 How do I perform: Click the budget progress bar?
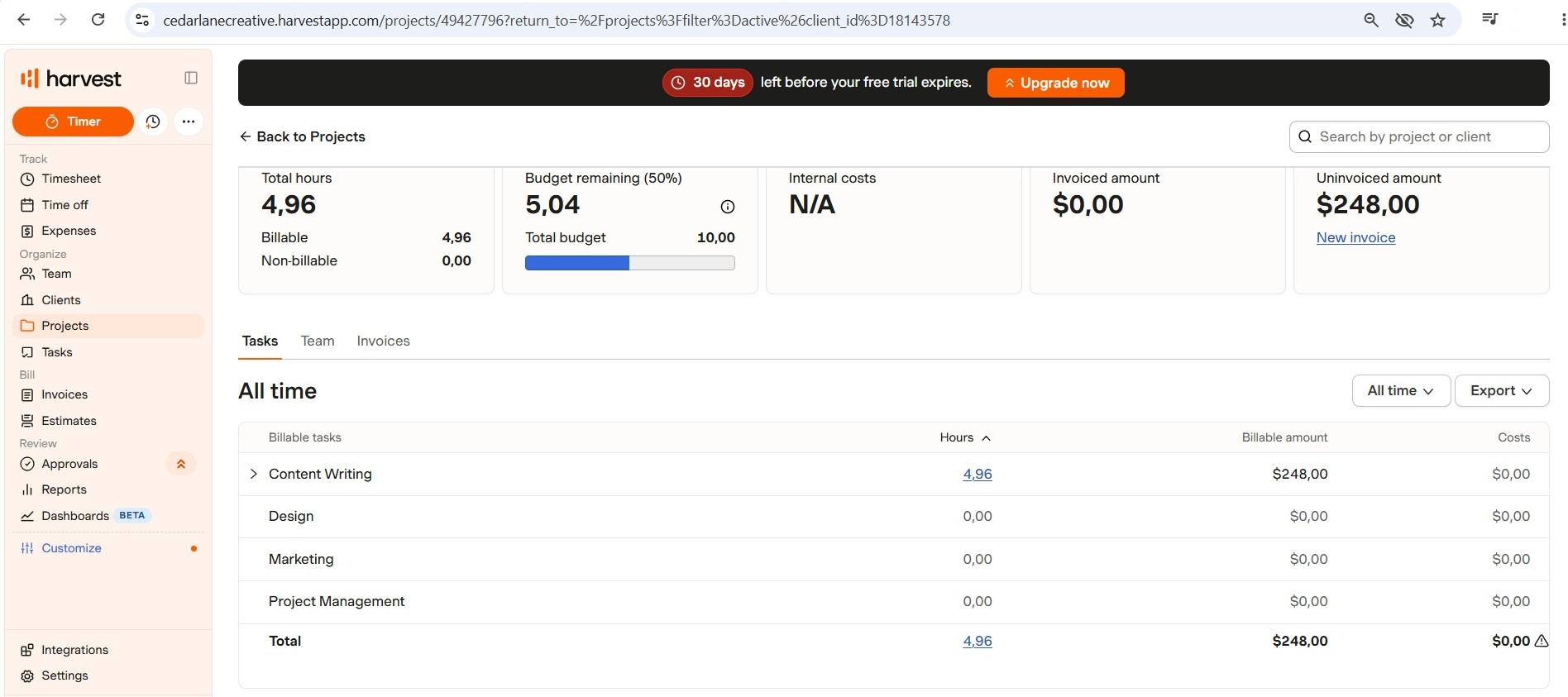tap(629, 263)
